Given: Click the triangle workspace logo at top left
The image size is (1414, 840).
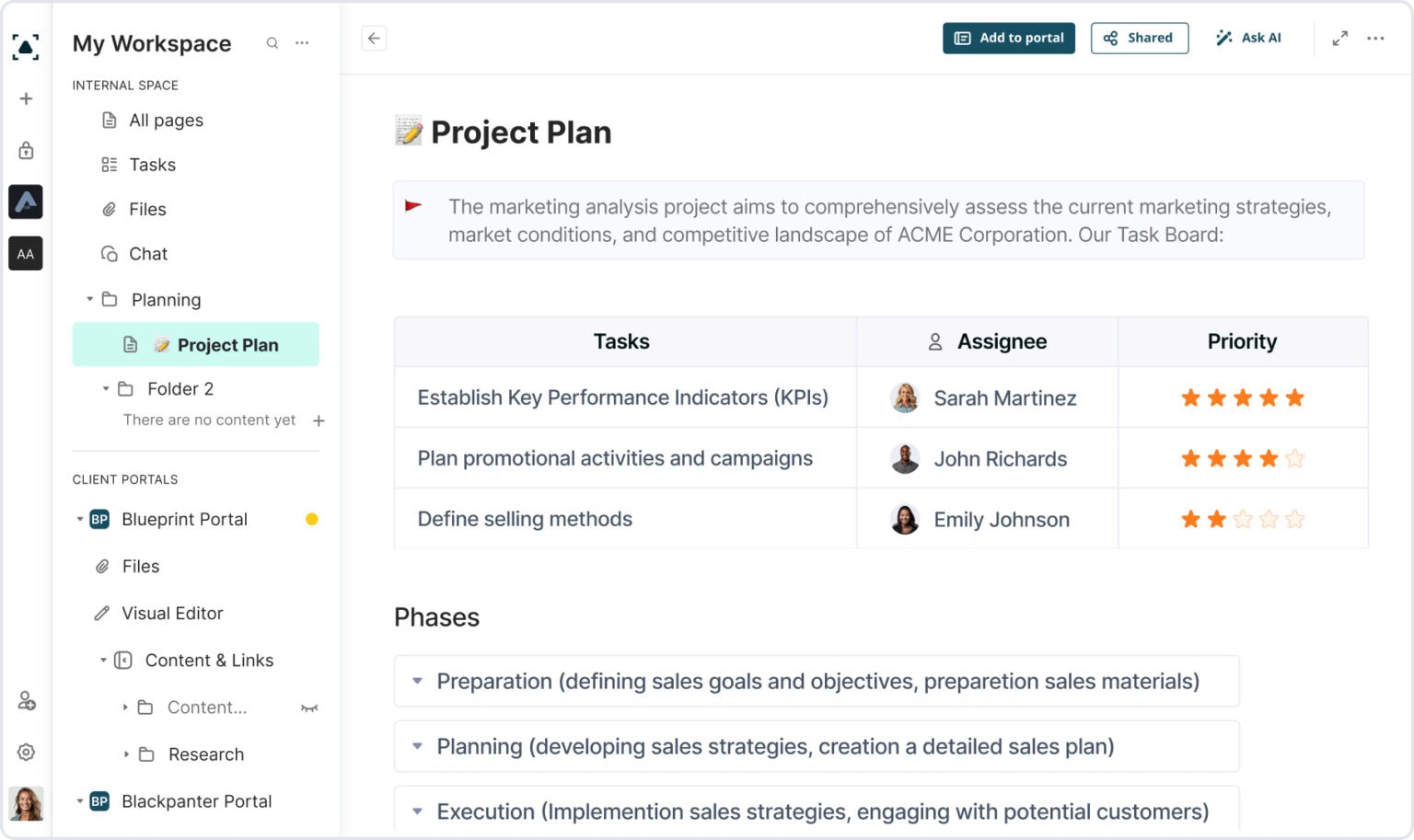Looking at the screenshot, I should [x=26, y=46].
